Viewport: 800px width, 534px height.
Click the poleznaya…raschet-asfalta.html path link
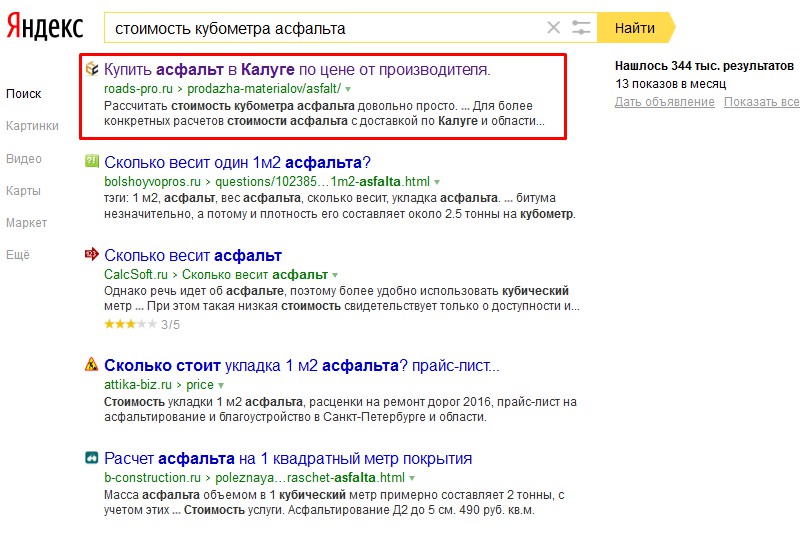point(310,478)
